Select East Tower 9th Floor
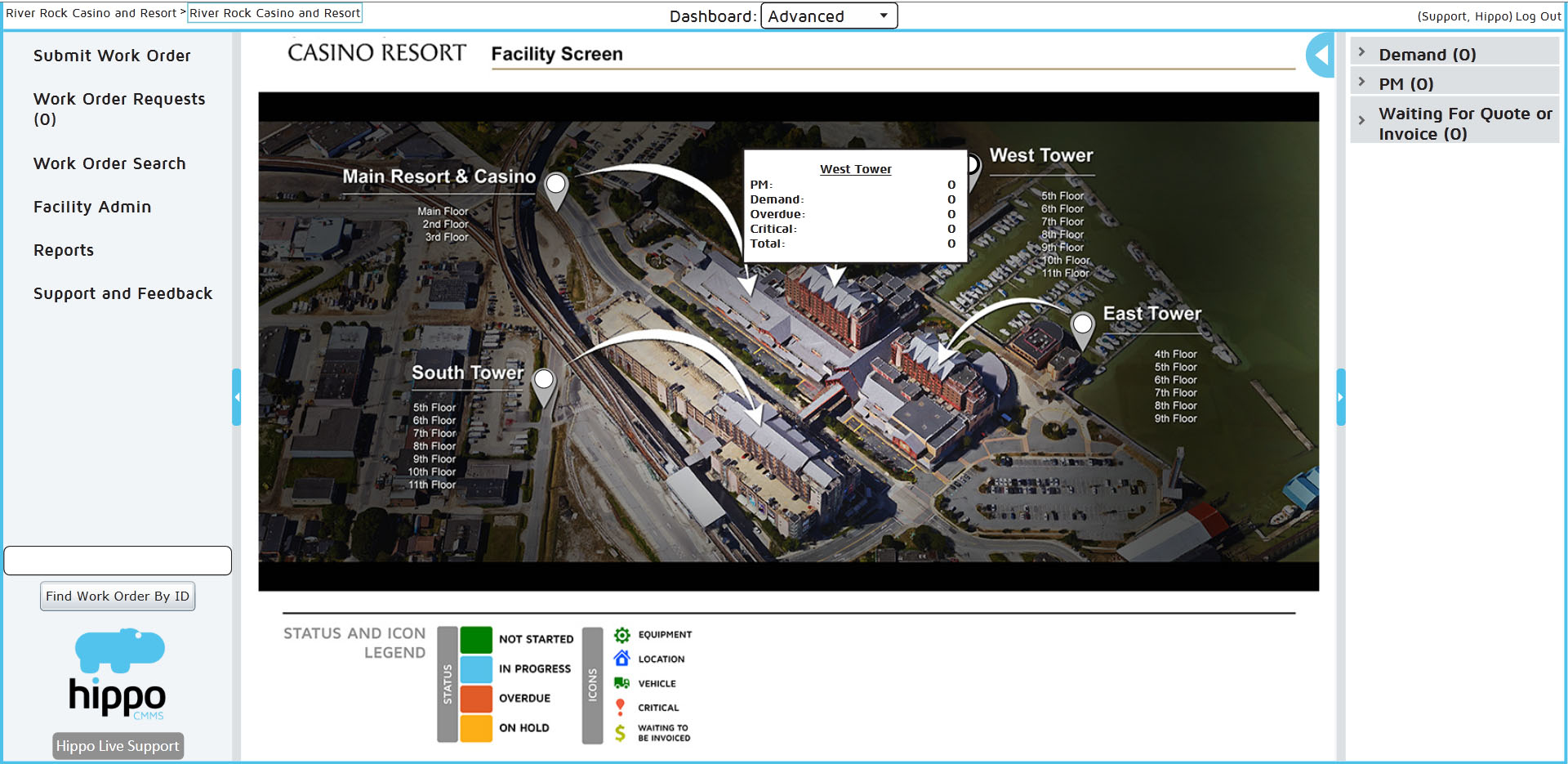 point(1175,418)
